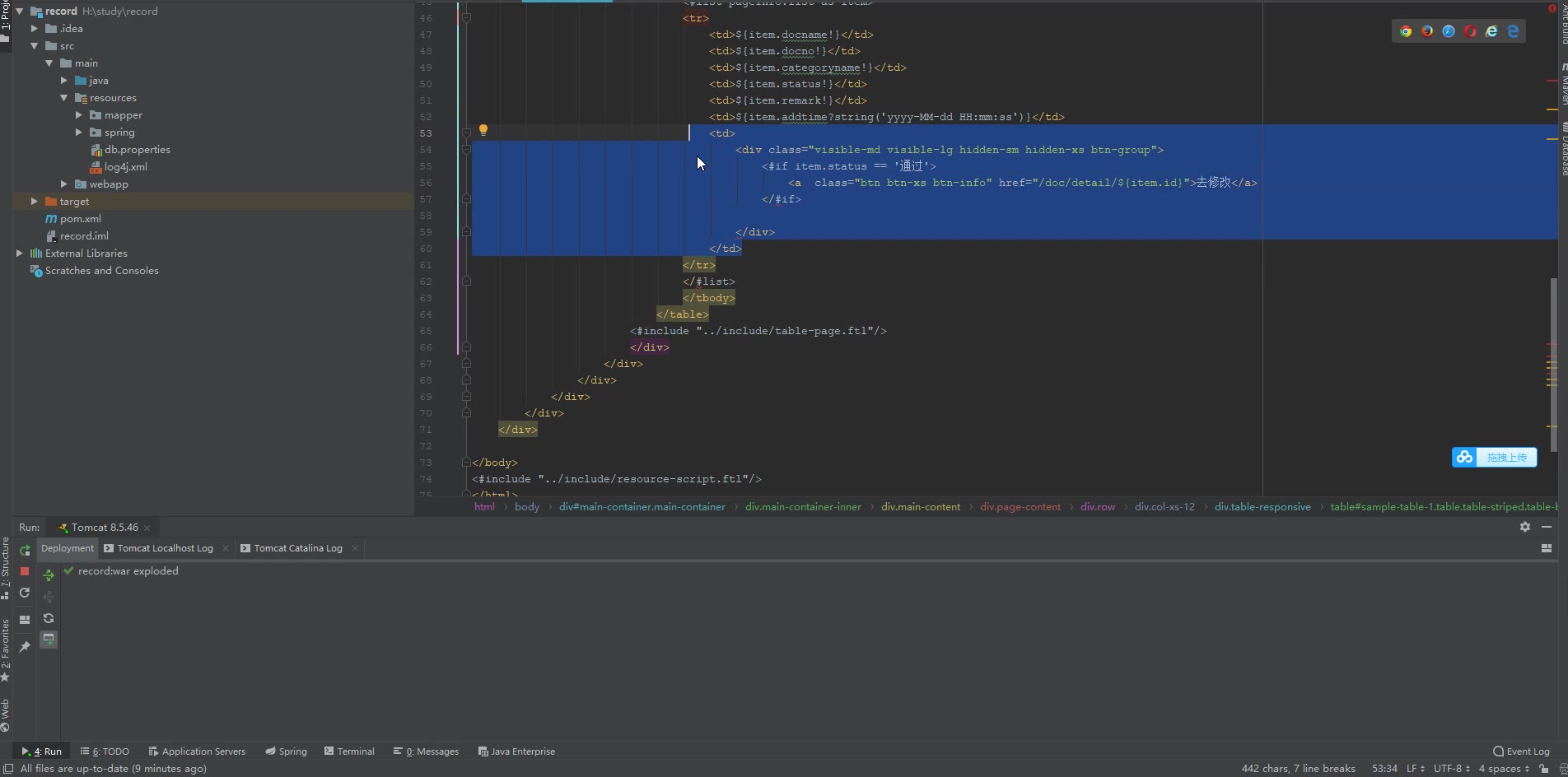Toggle scroll to end icon in deployment toolbar

pyautogui.click(x=49, y=640)
